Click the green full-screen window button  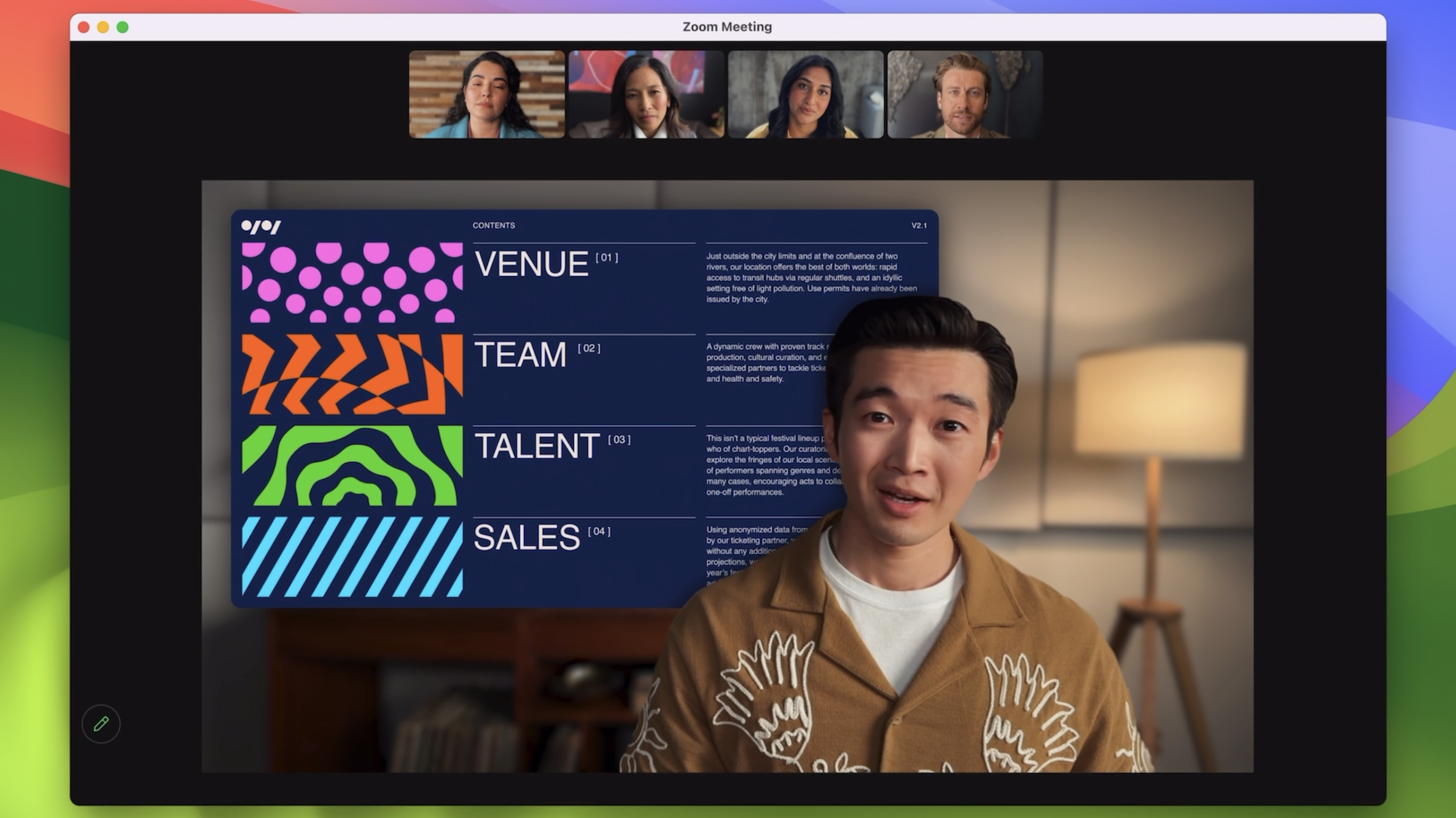[123, 27]
